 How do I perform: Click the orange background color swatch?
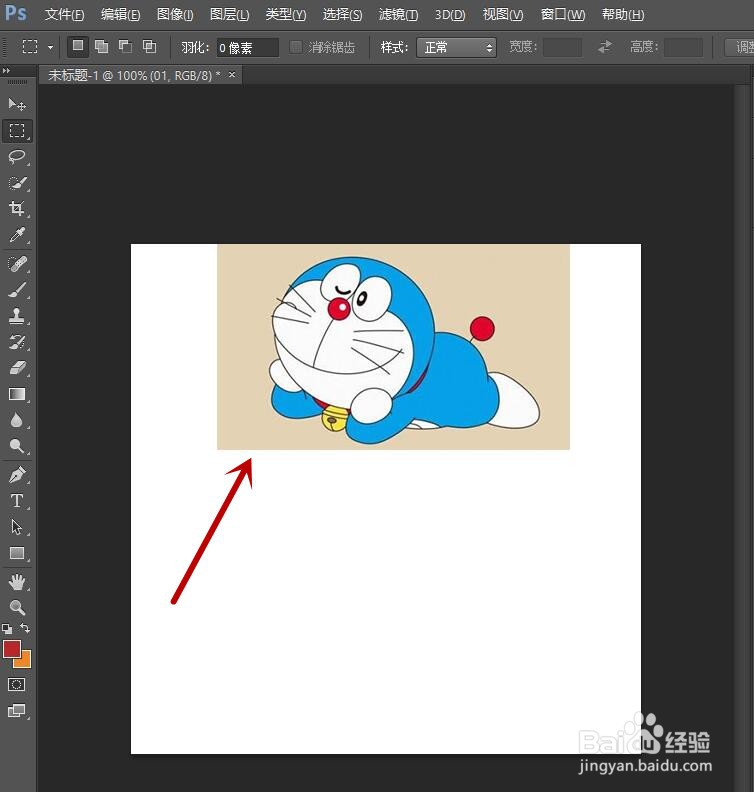[24, 661]
